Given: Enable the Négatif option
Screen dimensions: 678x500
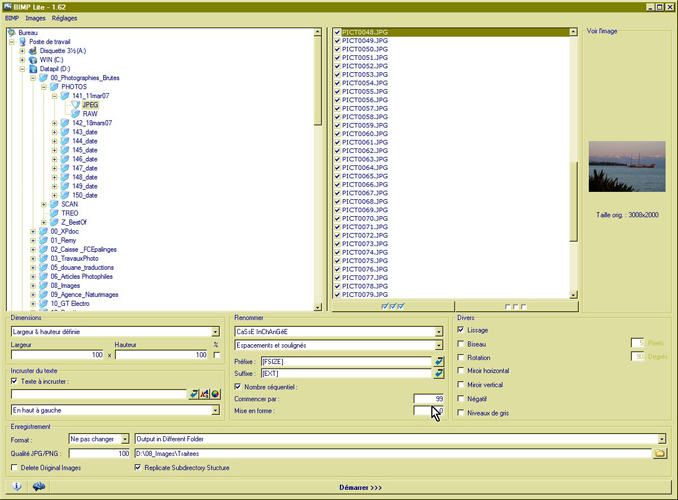Looking at the screenshot, I should (461, 398).
